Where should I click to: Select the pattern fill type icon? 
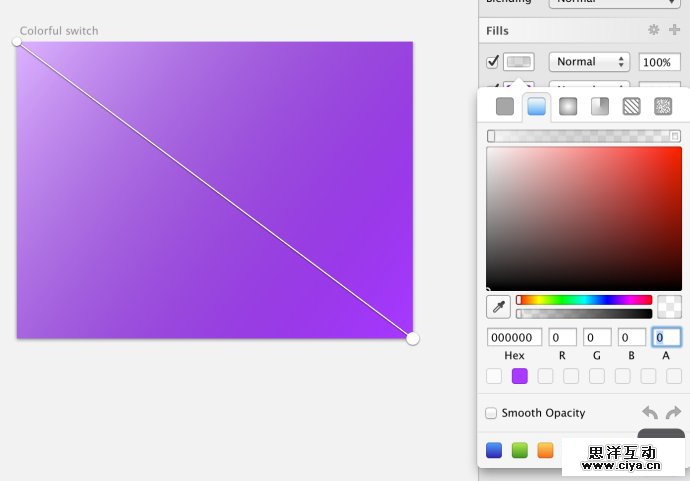tap(631, 107)
